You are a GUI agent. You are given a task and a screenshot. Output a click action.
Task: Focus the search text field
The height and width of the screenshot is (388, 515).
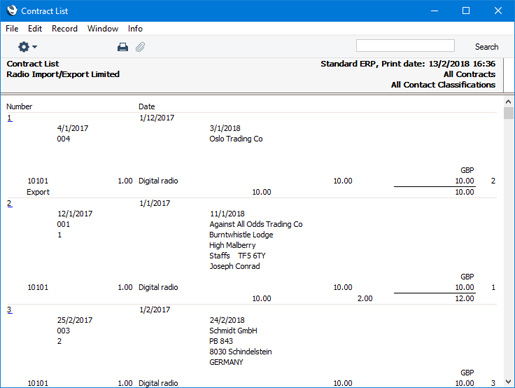point(405,46)
